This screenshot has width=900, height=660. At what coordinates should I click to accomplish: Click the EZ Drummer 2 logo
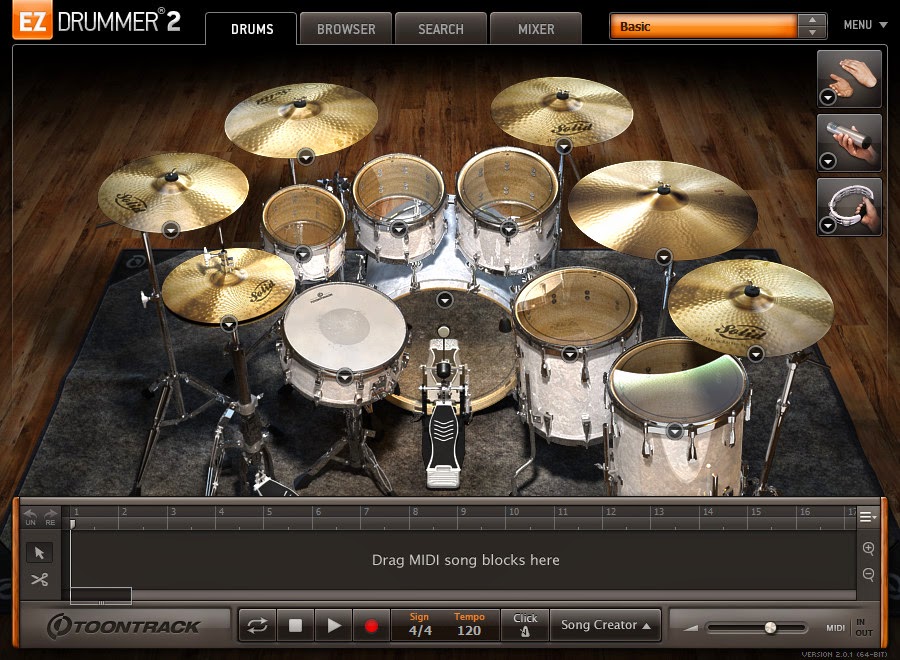tap(98, 21)
